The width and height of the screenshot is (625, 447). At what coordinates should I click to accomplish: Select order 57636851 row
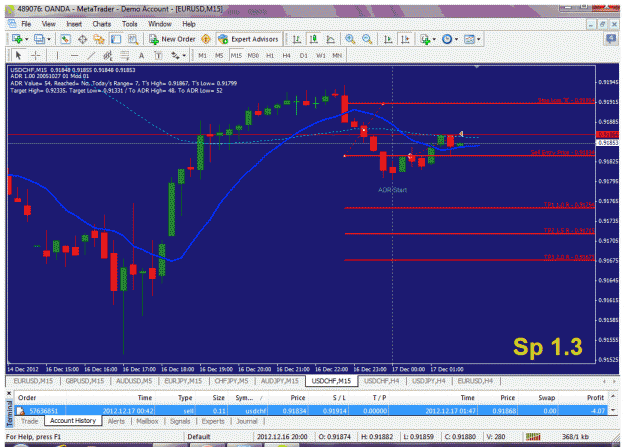[311, 411]
